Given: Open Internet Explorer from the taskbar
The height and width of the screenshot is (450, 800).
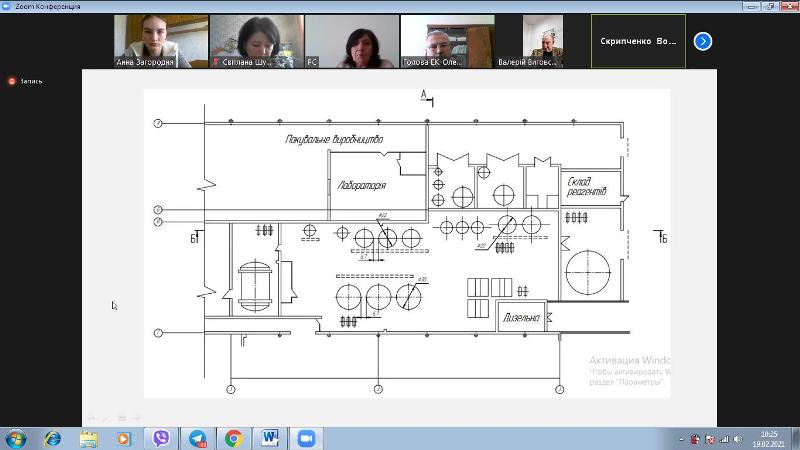Looking at the screenshot, I should click(52, 438).
